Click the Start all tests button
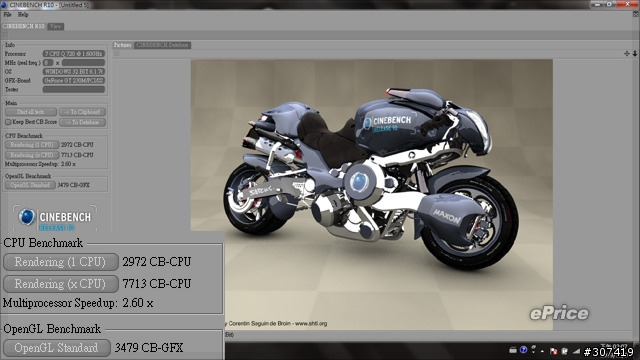The image size is (640, 360). click(31, 112)
